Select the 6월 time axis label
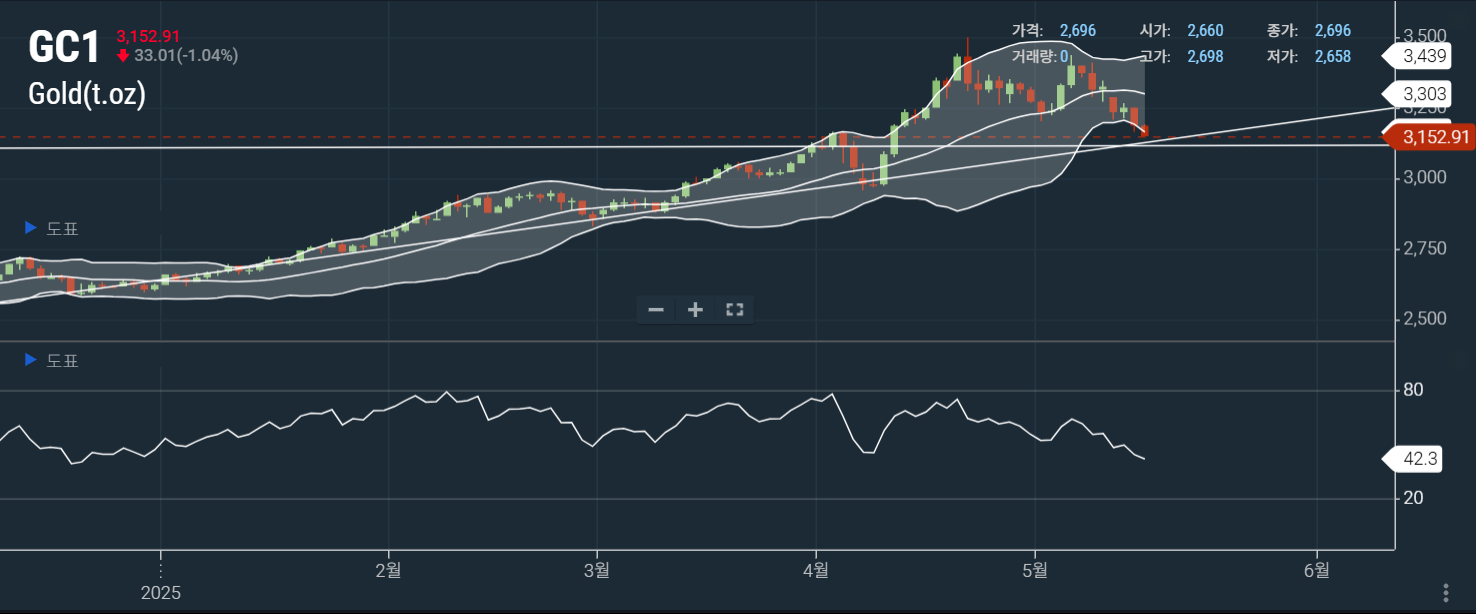This screenshot has width=1476, height=614. point(1317,570)
